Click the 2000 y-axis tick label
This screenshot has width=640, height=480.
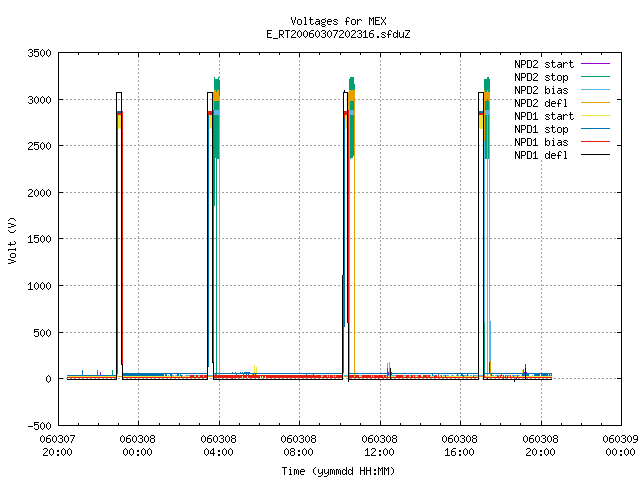tap(39, 193)
